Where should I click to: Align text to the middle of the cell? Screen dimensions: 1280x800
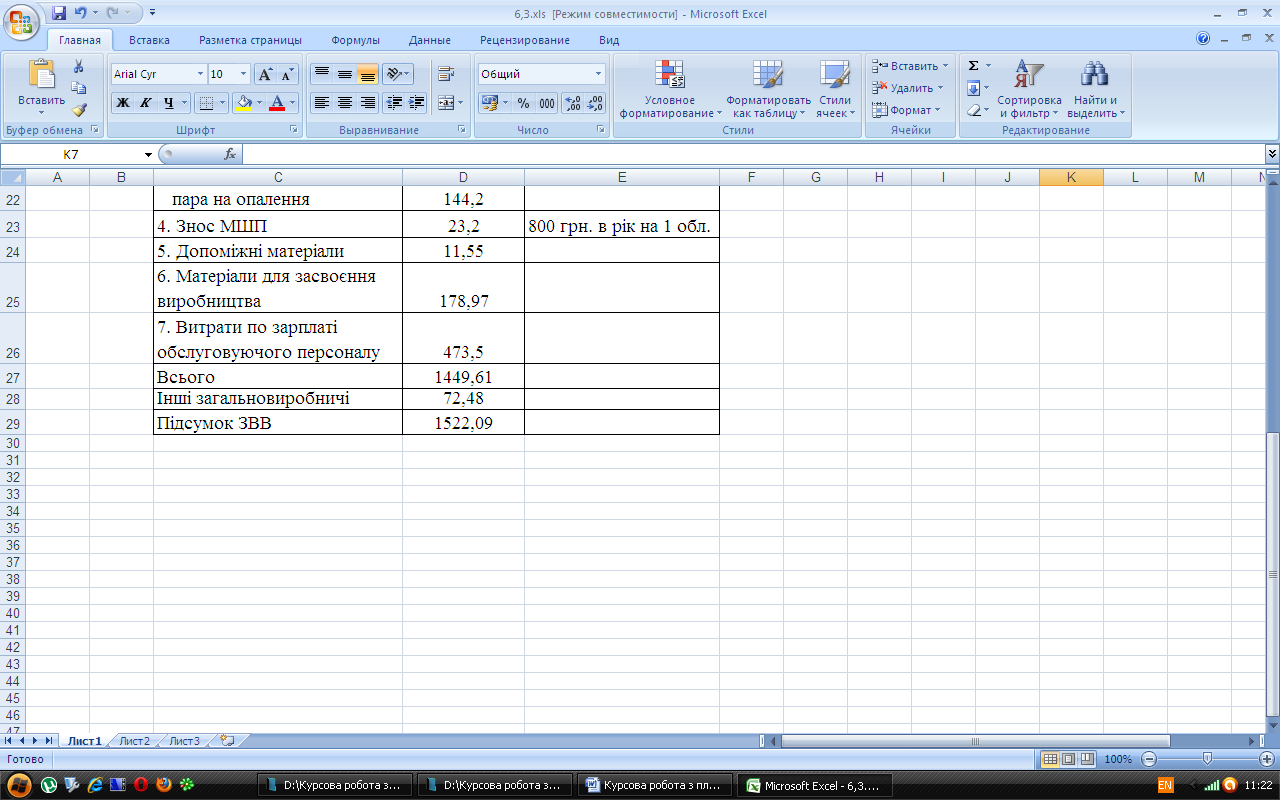(344, 74)
